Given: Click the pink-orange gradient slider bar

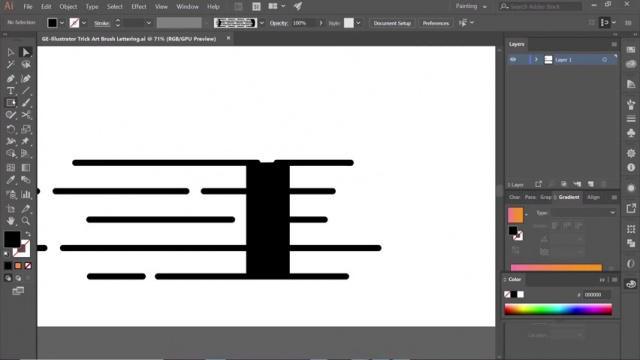Looking at the screenshot, I should 556,268.
